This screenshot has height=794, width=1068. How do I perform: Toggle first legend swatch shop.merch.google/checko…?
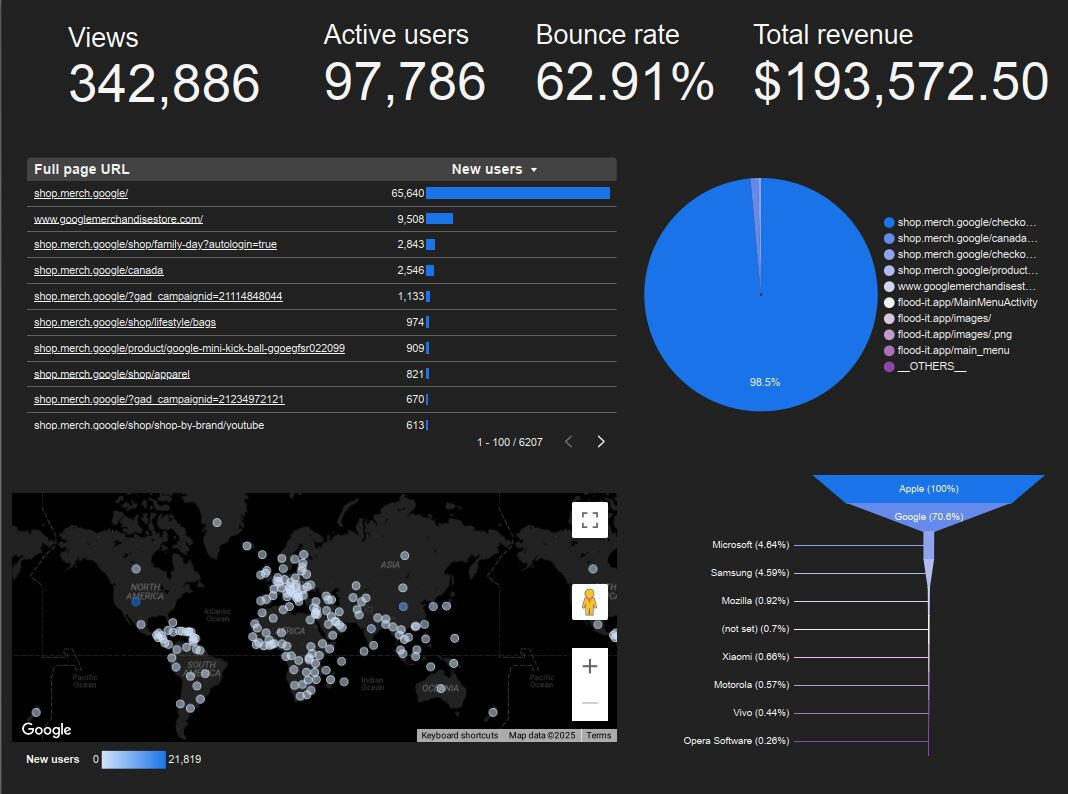889,223
